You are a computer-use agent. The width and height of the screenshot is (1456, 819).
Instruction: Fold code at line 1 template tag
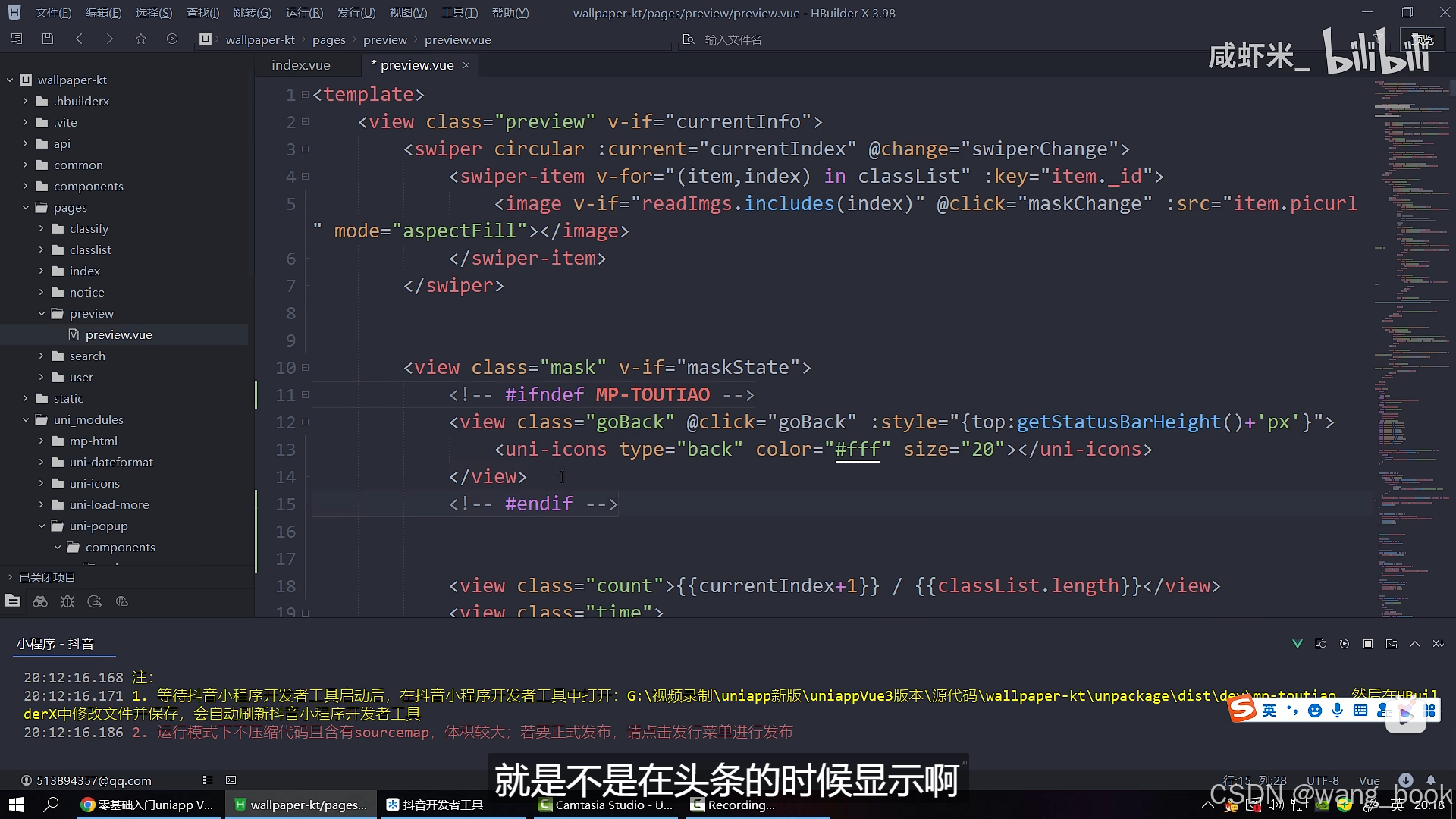(305, 95)
